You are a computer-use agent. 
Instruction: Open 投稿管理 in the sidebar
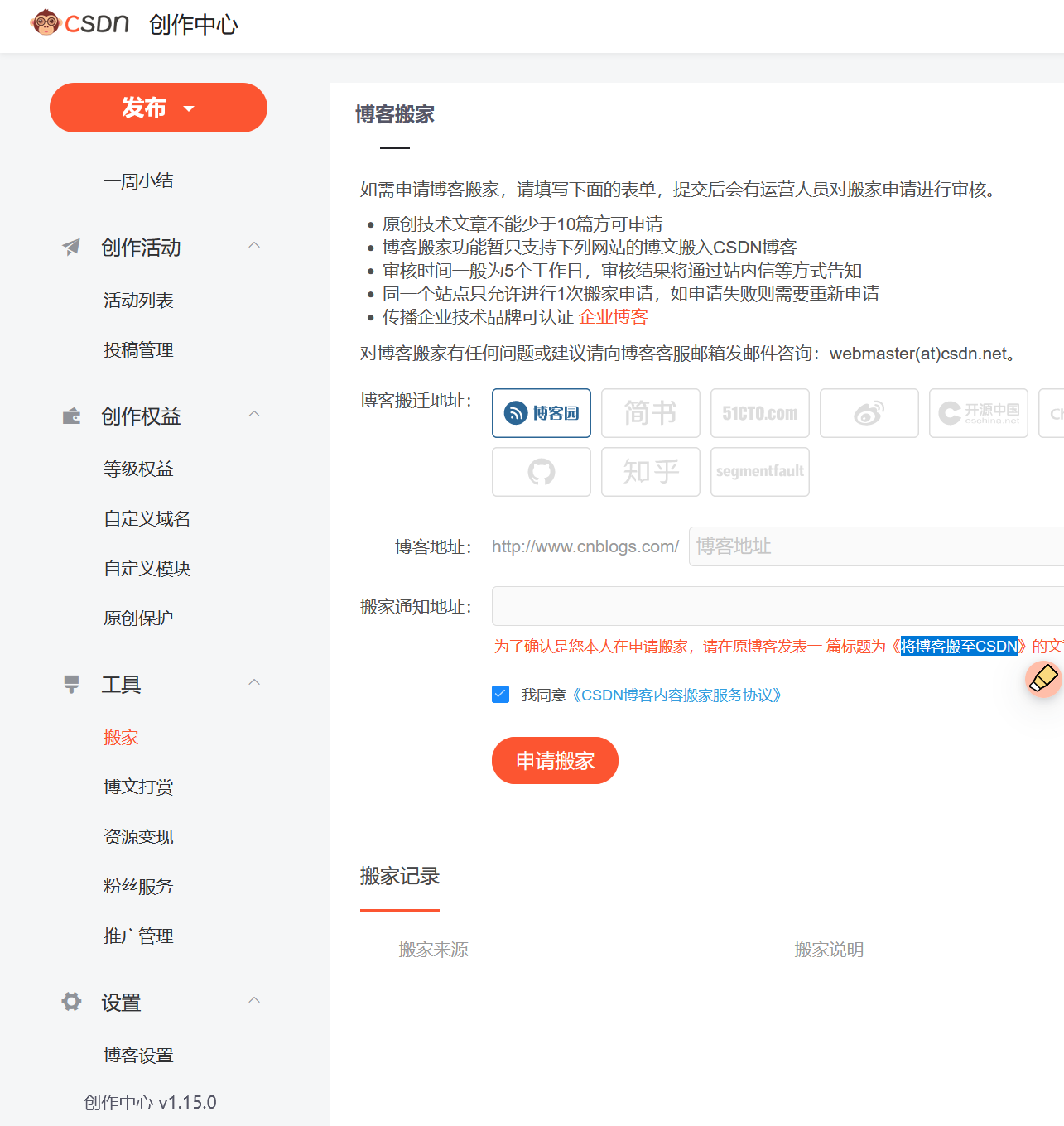pyautogui.click(x=138, y=349)
